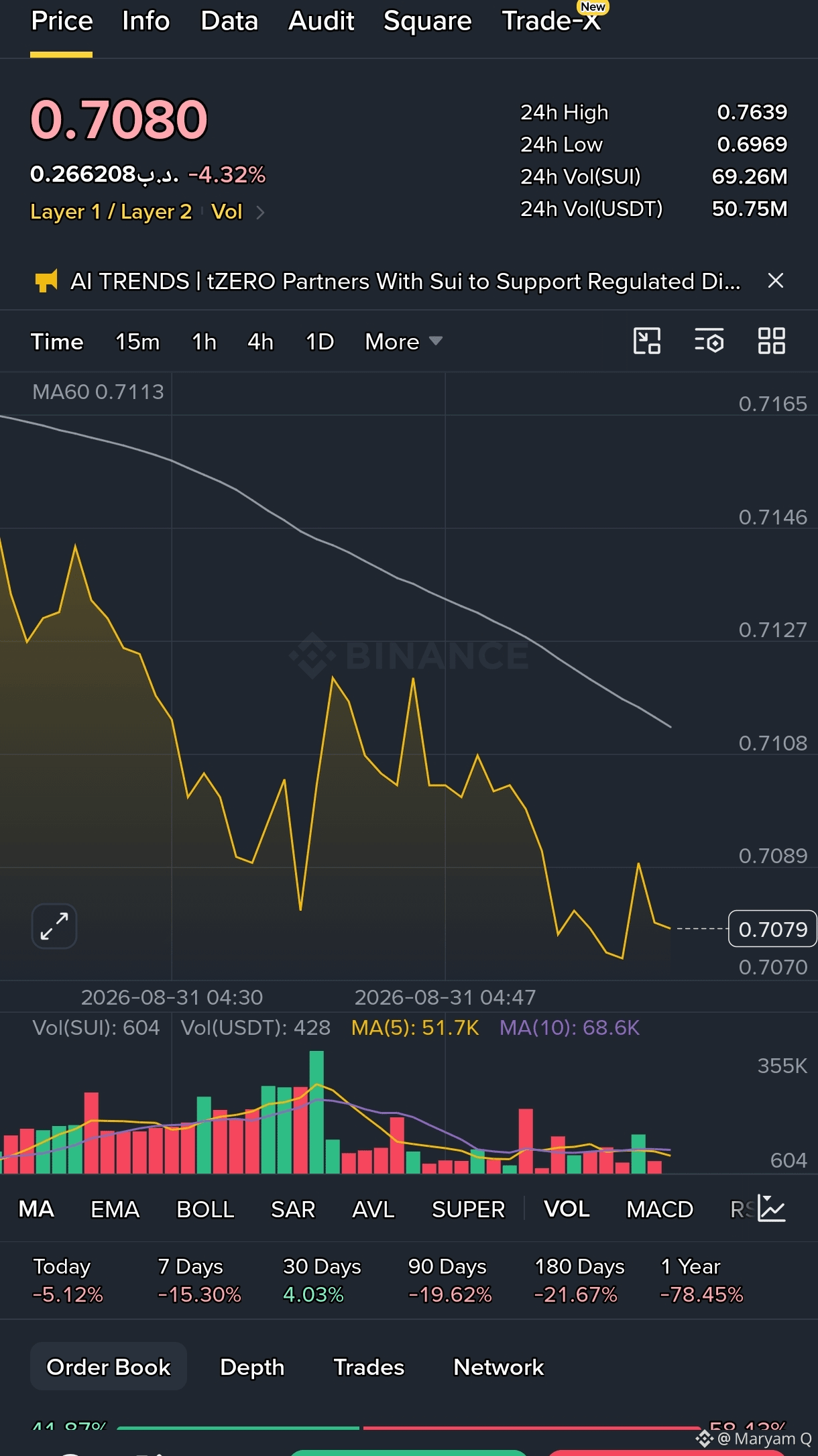Open the Audit tab
818x1456 pixels.
321,21
